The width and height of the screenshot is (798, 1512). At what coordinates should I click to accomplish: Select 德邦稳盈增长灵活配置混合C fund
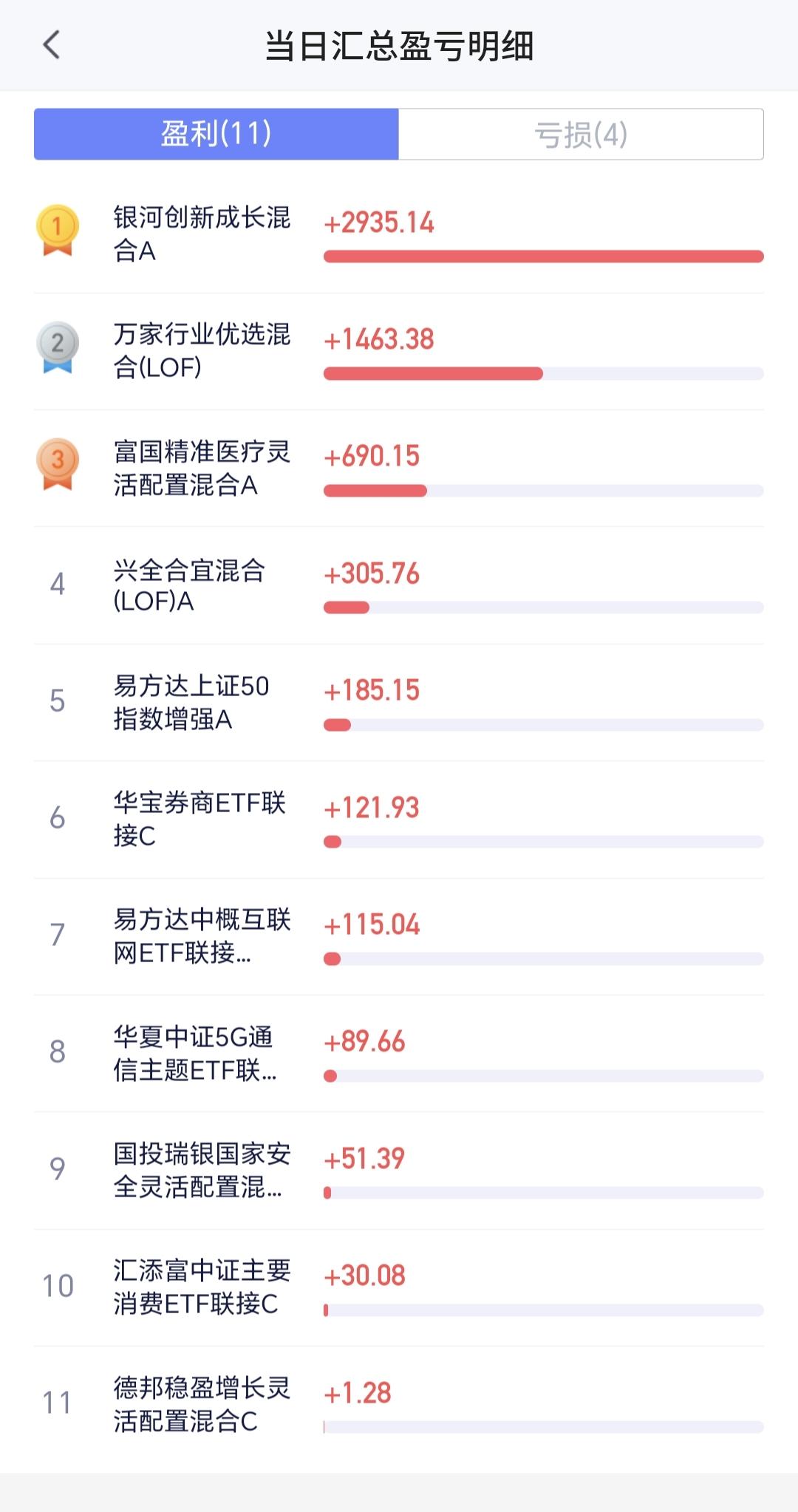point(399,1404)
